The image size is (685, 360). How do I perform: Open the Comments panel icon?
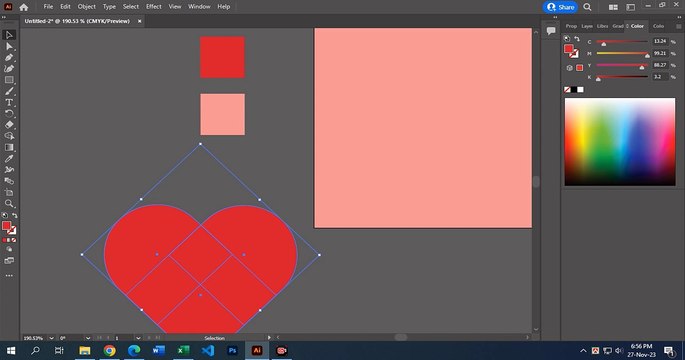coord(551,30)
